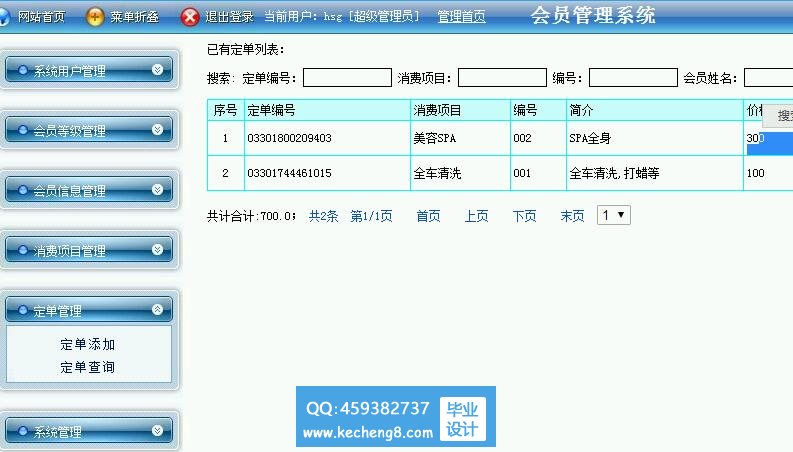
Task: Click 第1/1页 page indicator
Action: pyautogui.click(x=371, y=216)
